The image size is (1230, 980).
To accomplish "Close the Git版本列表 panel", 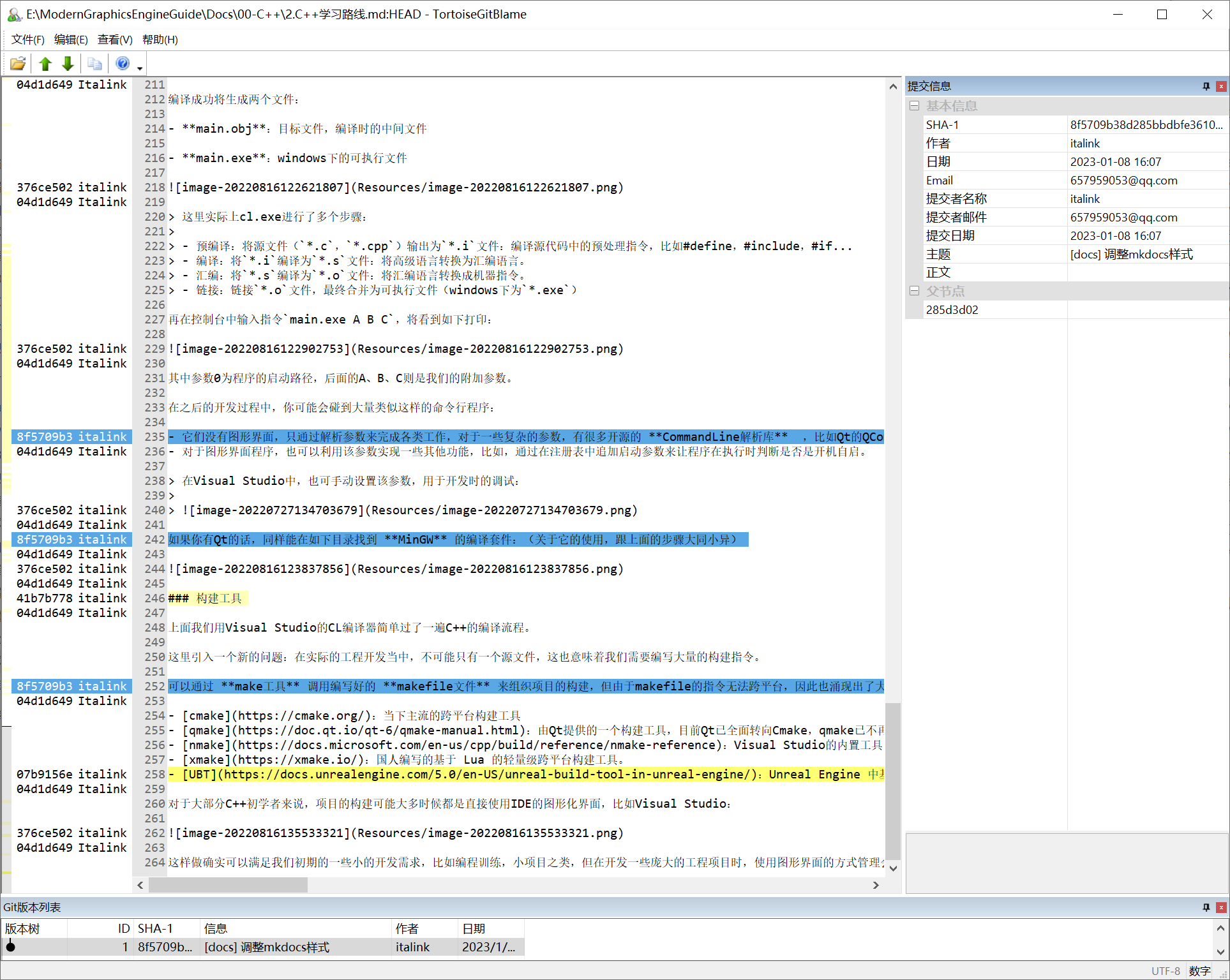I will [x=1221, y=907].
